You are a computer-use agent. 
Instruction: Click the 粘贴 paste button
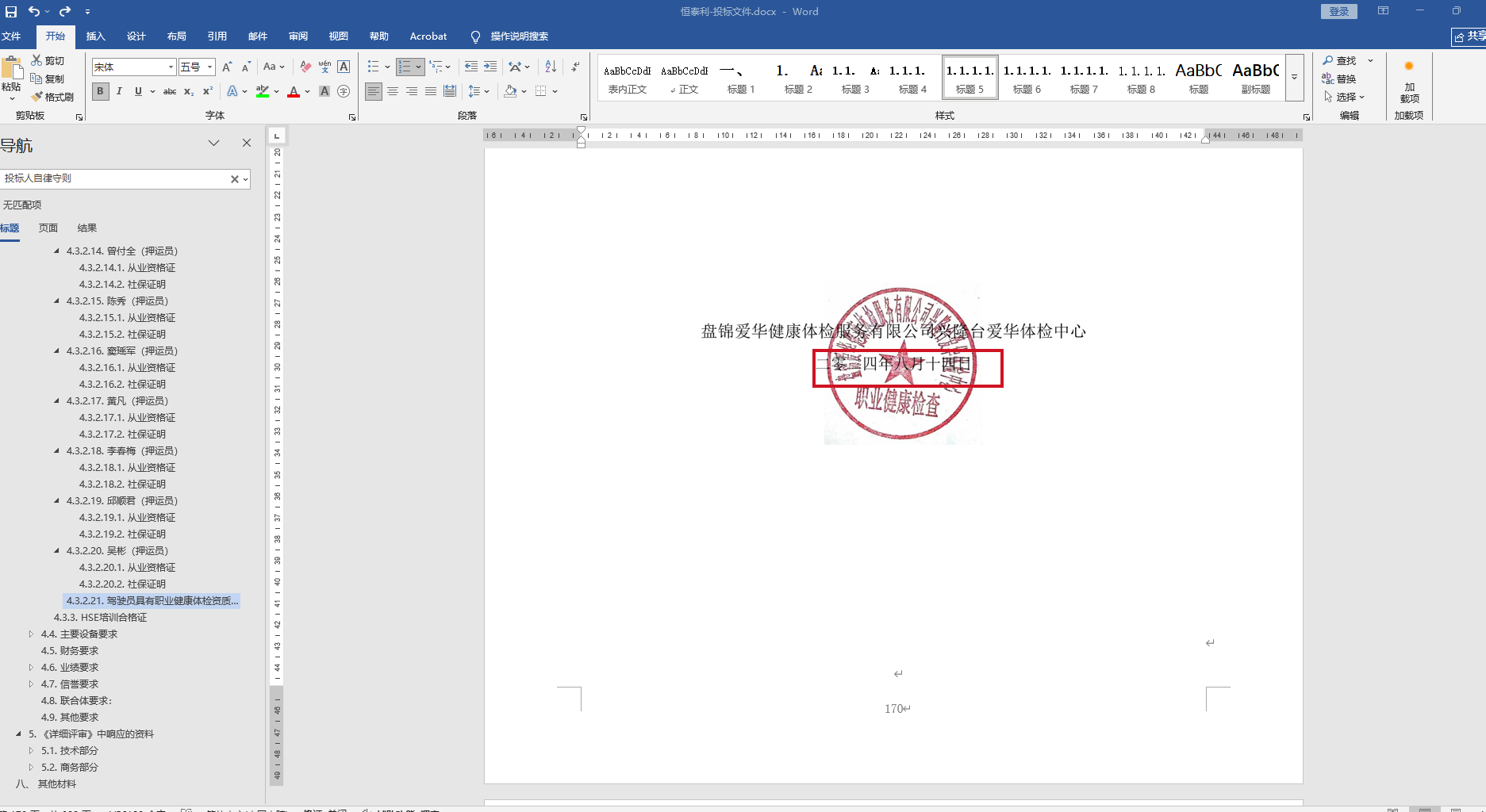coord(11,78)
